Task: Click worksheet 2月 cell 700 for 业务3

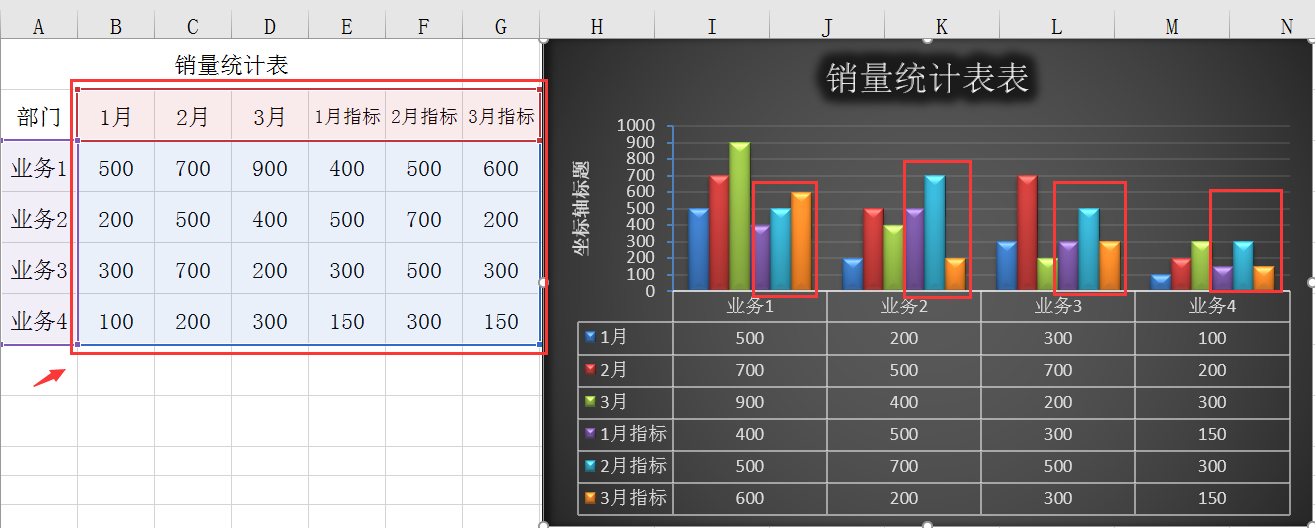Action: tap(193, 269)
